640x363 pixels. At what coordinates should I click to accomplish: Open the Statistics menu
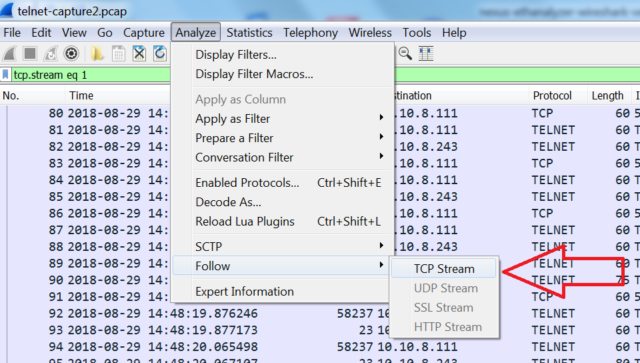[249, 33]
